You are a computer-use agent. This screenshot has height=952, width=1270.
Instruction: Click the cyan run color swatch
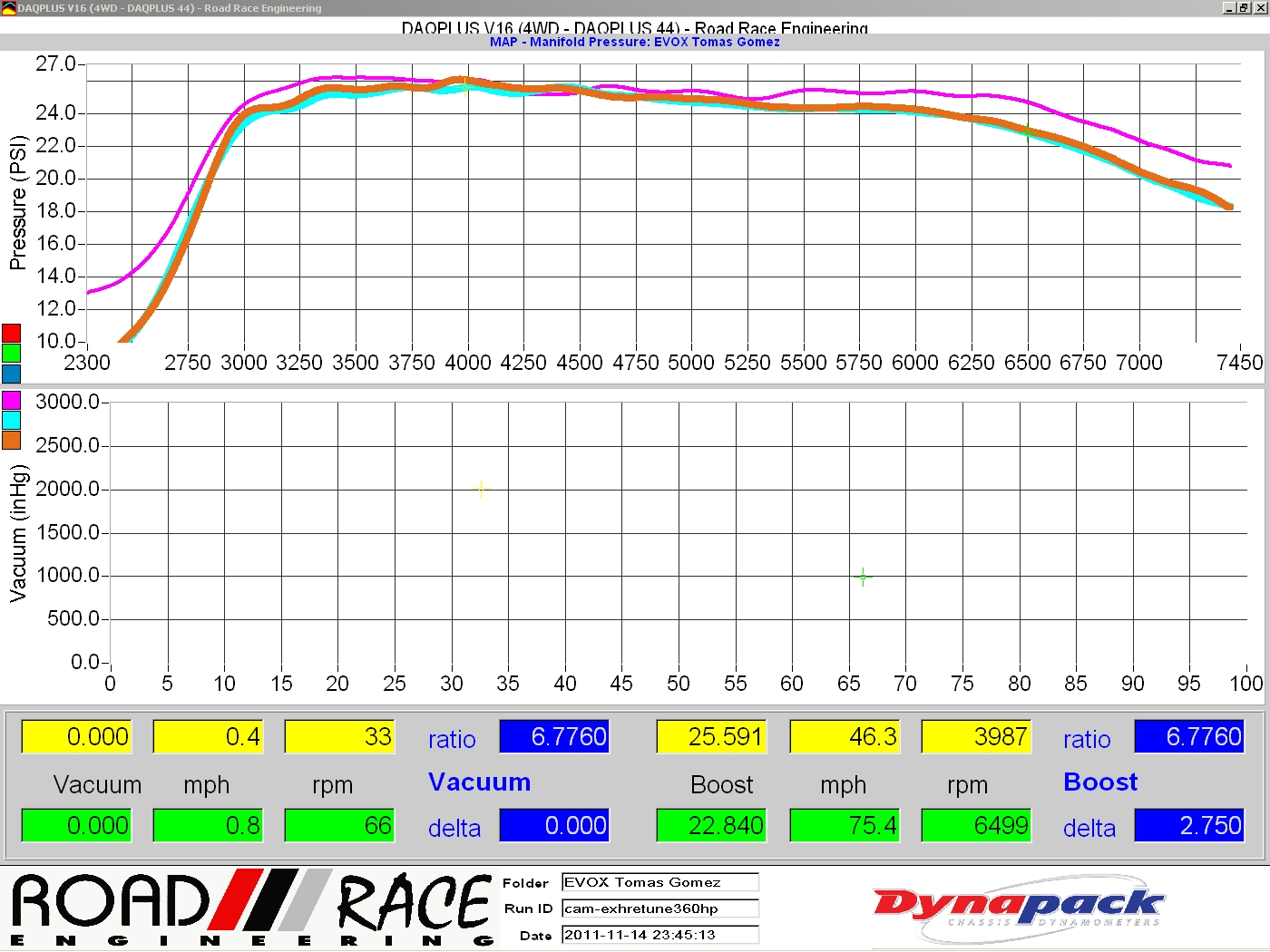pyautogui.click(x=11, y=420)
